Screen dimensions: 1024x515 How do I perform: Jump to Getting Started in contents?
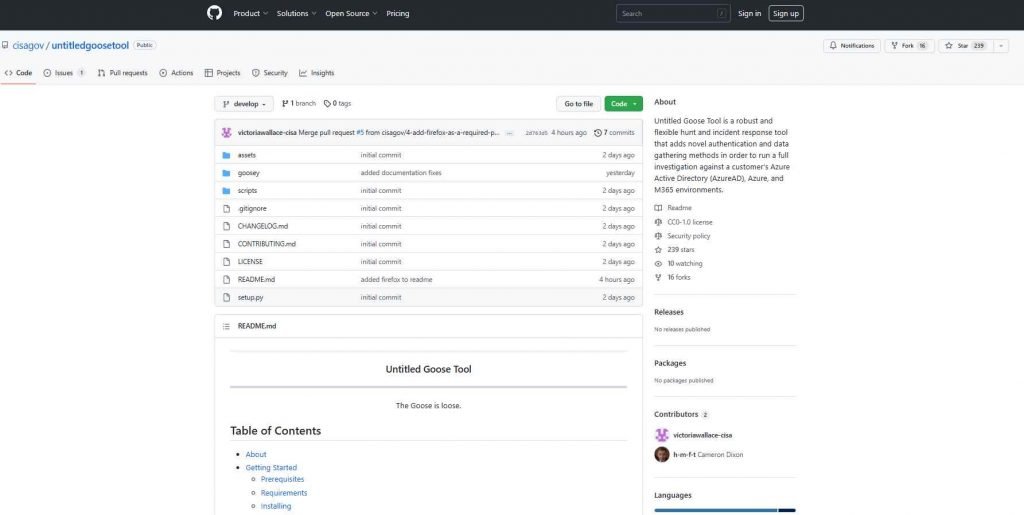click(x=271, y=467)
